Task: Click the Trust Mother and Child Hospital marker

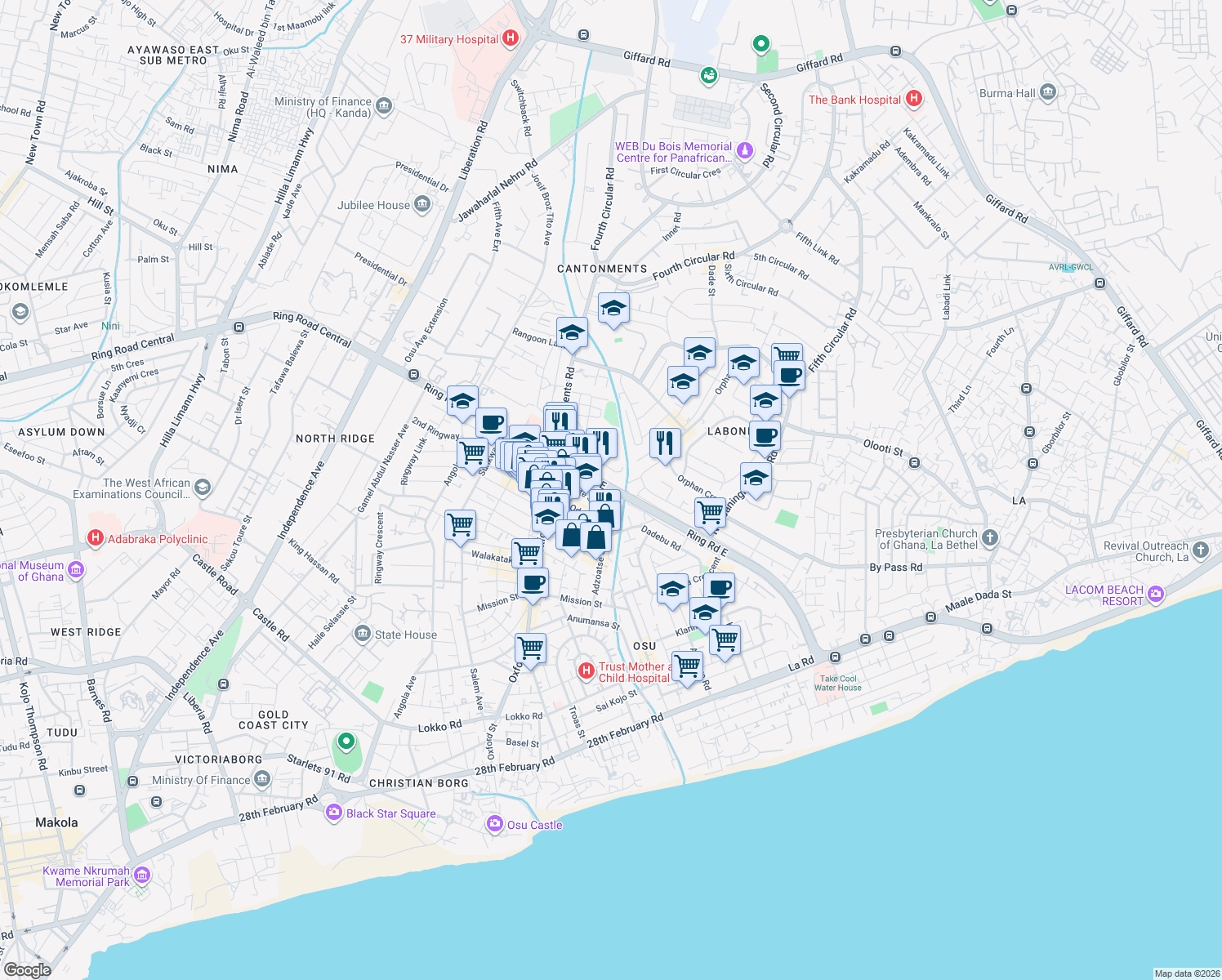Action: [586, 670]
